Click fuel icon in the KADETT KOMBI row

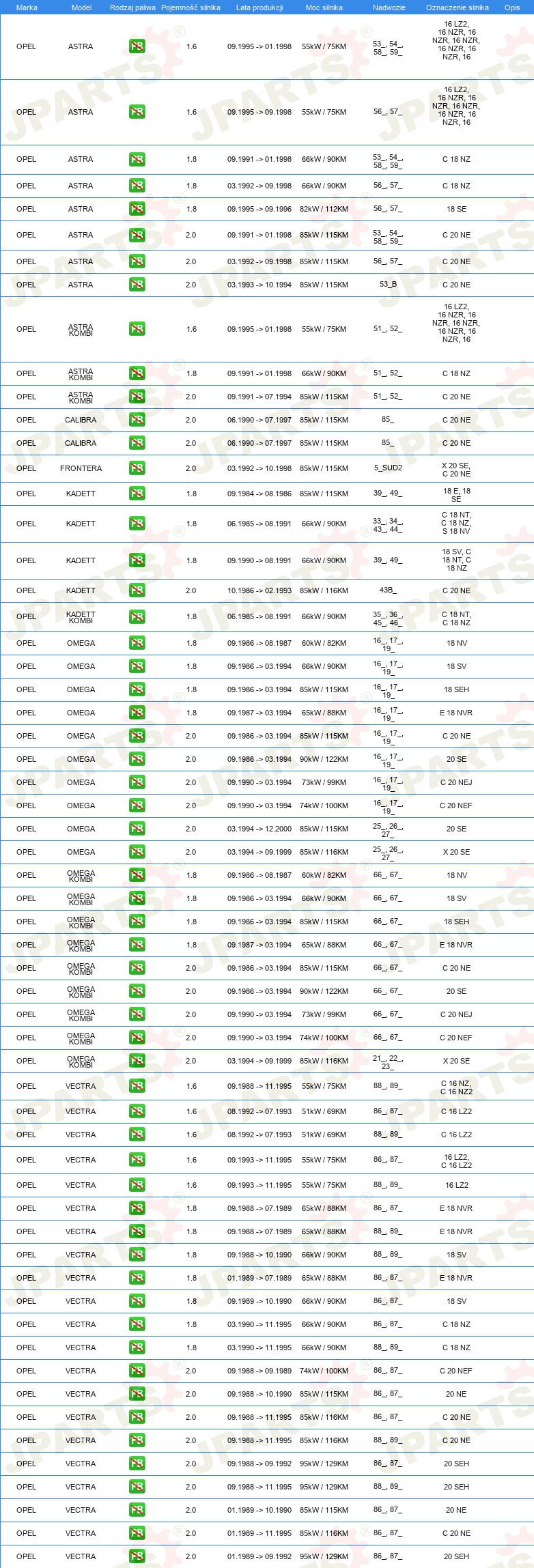137,617
